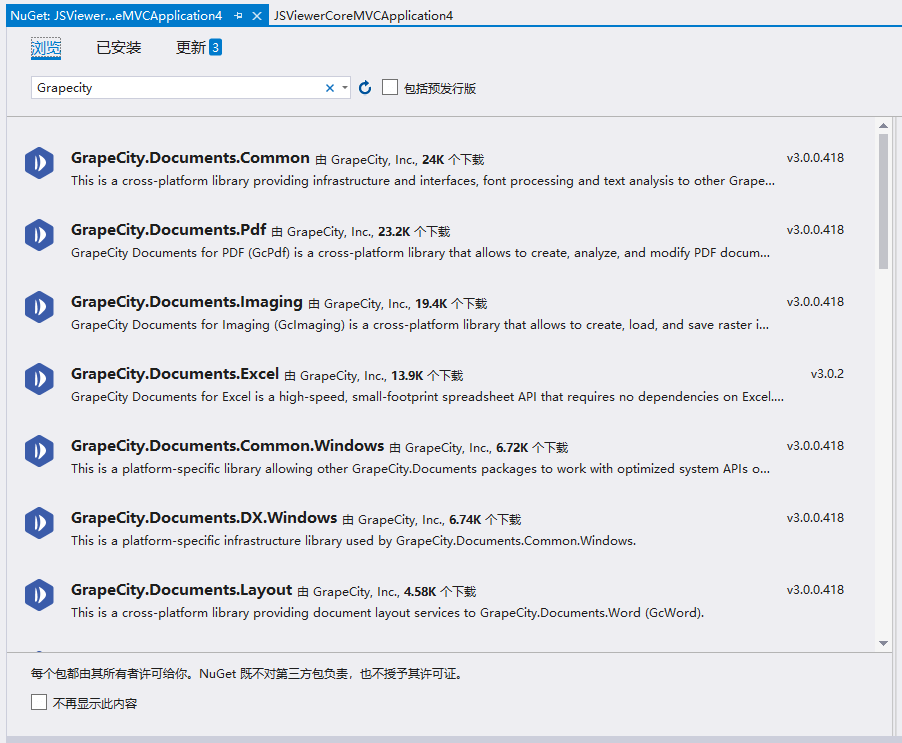Close the NuGet package manager tab
This screenshot has height=743, width=902.
257,16
